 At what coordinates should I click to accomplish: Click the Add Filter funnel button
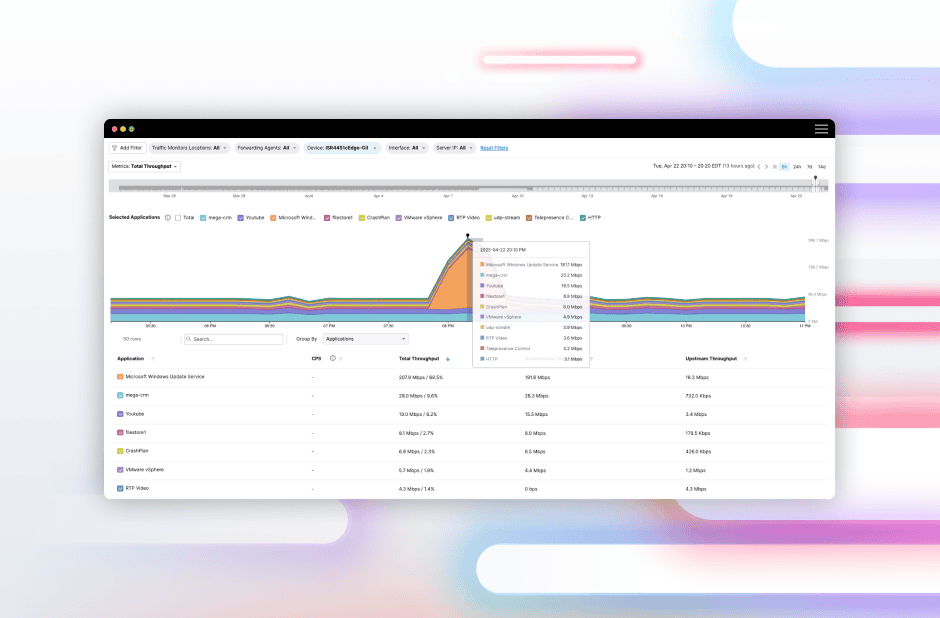[127, 147]
